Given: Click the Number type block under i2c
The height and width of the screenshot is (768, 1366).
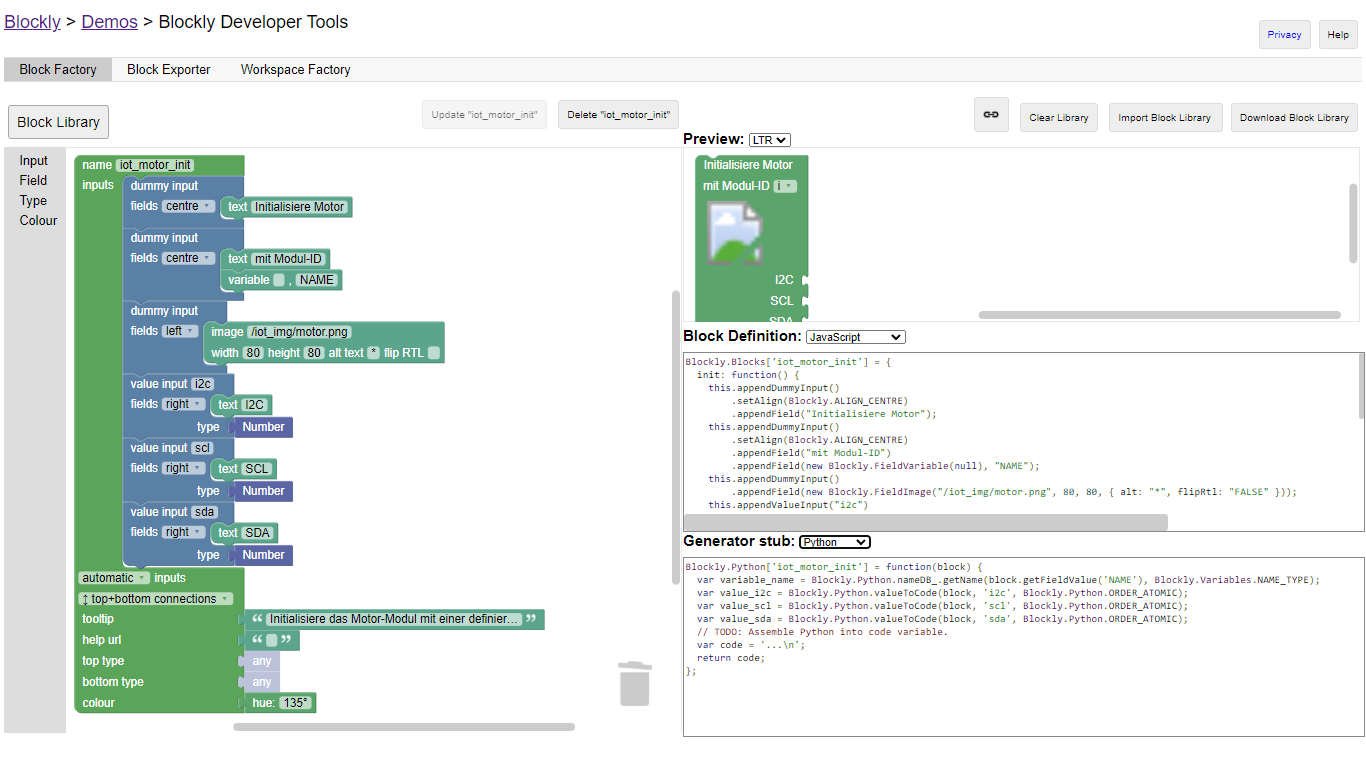Looking at the screenshot, I should click(x=263, y=427).
